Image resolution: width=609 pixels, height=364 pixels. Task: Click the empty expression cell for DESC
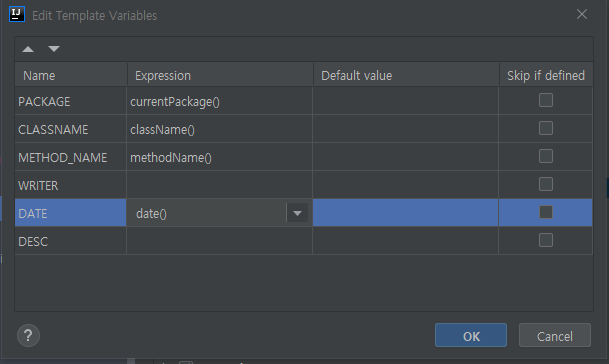tap(219, 241)
